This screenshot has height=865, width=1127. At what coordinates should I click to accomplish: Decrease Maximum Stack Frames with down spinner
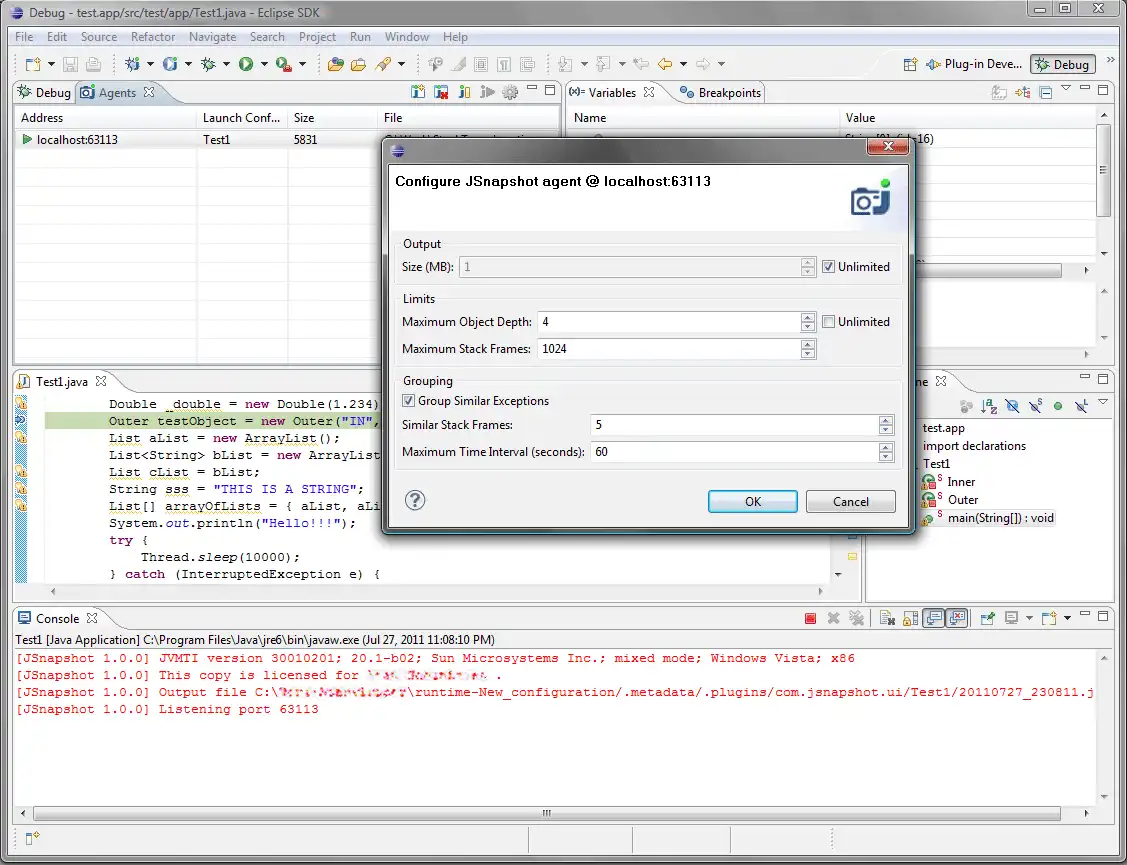(808, 353)
